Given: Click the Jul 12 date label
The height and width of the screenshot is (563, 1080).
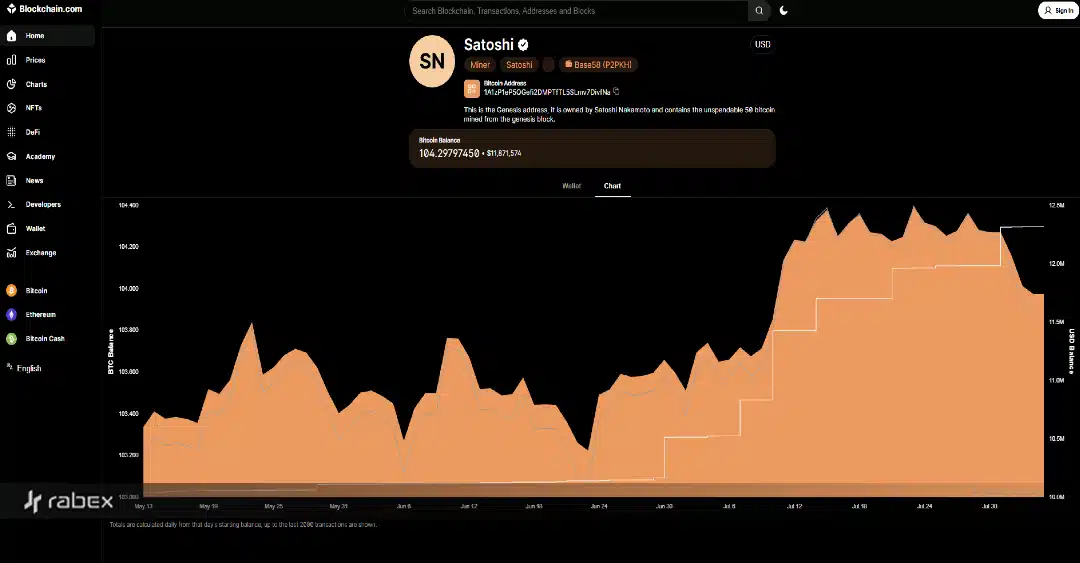Looking at the screenshot, I should [794, 506].
